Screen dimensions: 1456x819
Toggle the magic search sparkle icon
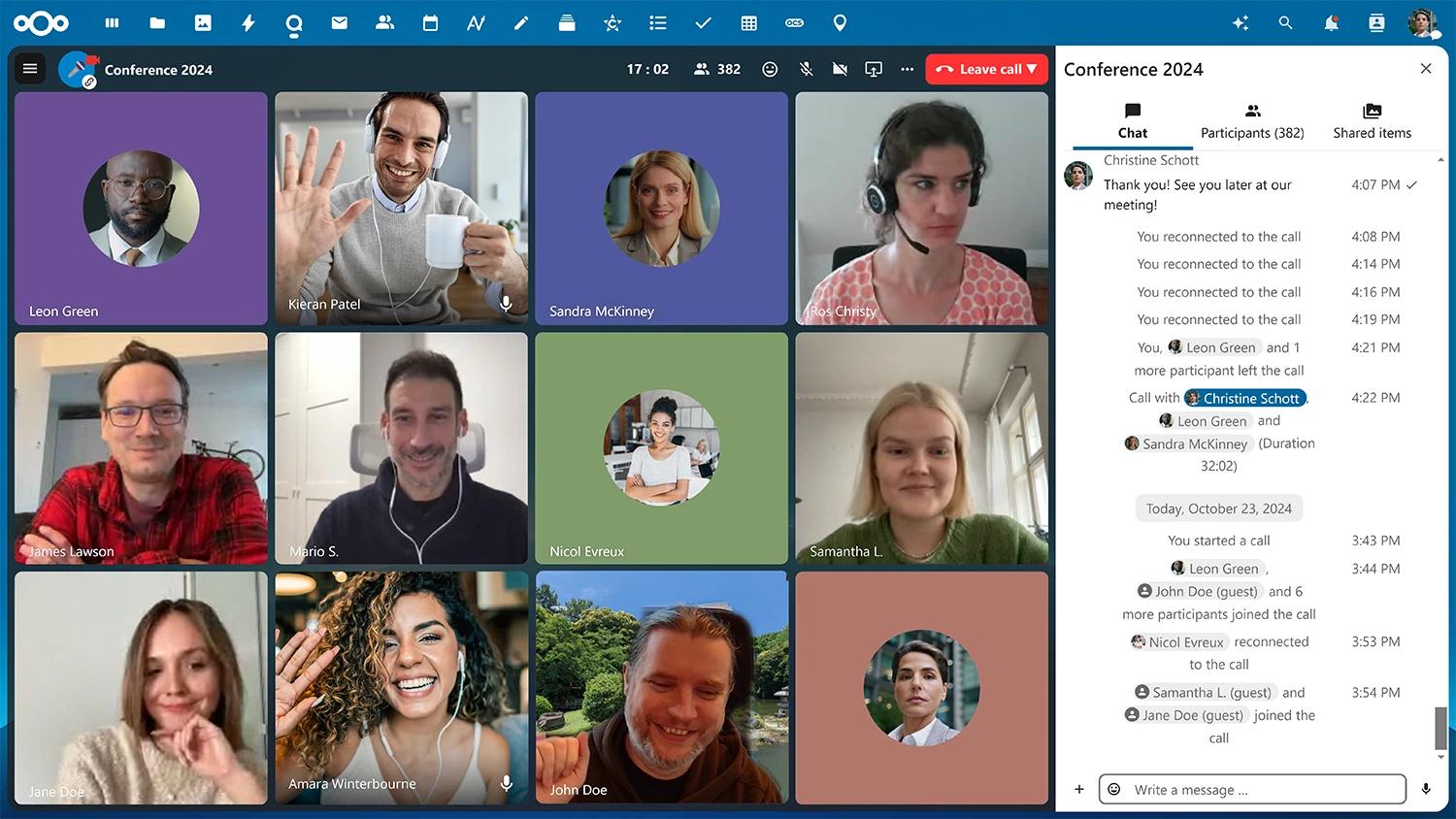point(1241,22)
